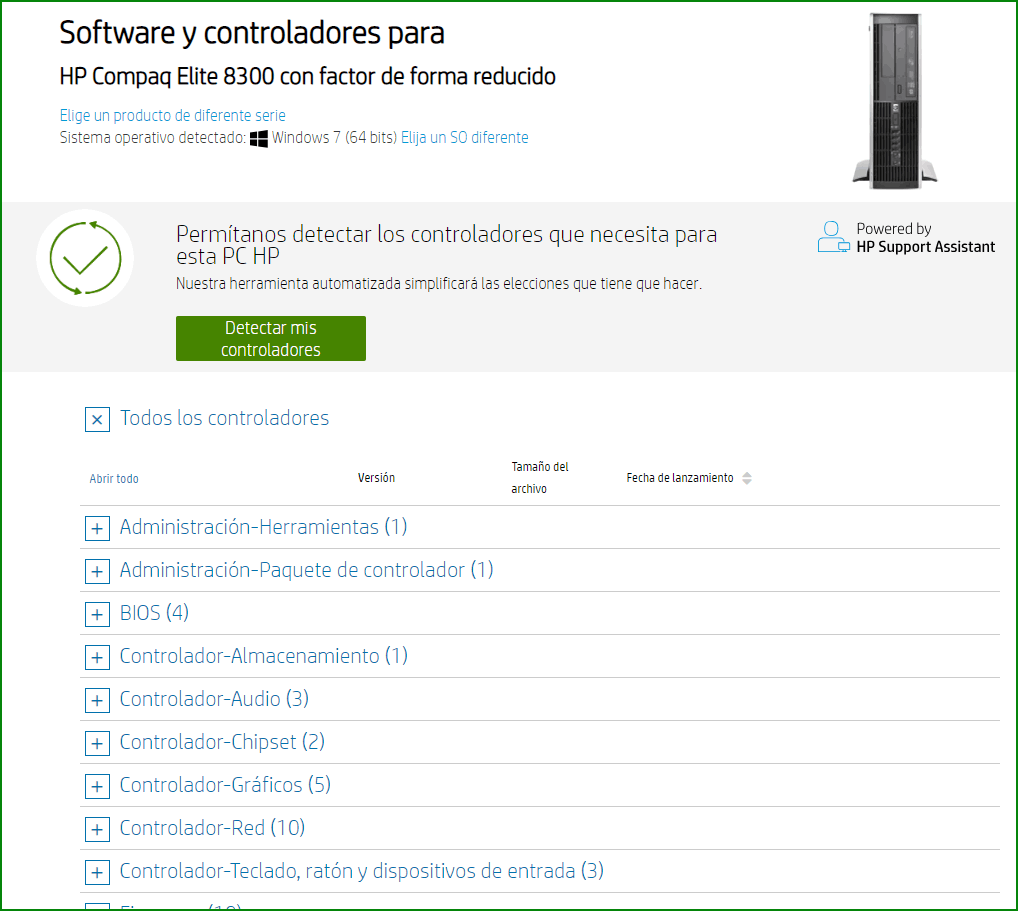Screen dimensions: 1018x911
Task: Open the BIOS (4) category
Action: pos(155,612)
